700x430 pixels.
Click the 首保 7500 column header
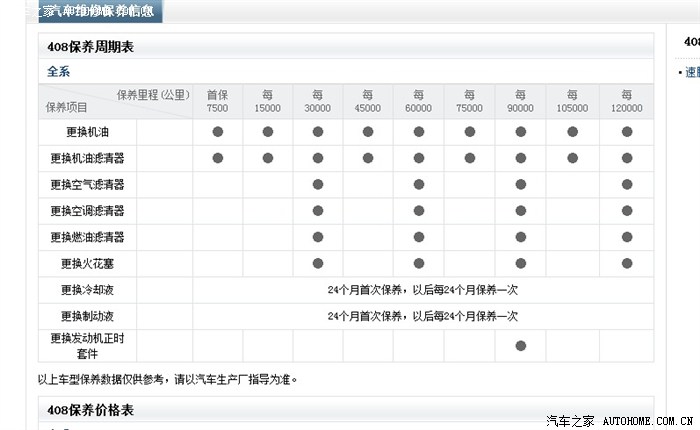217,101
